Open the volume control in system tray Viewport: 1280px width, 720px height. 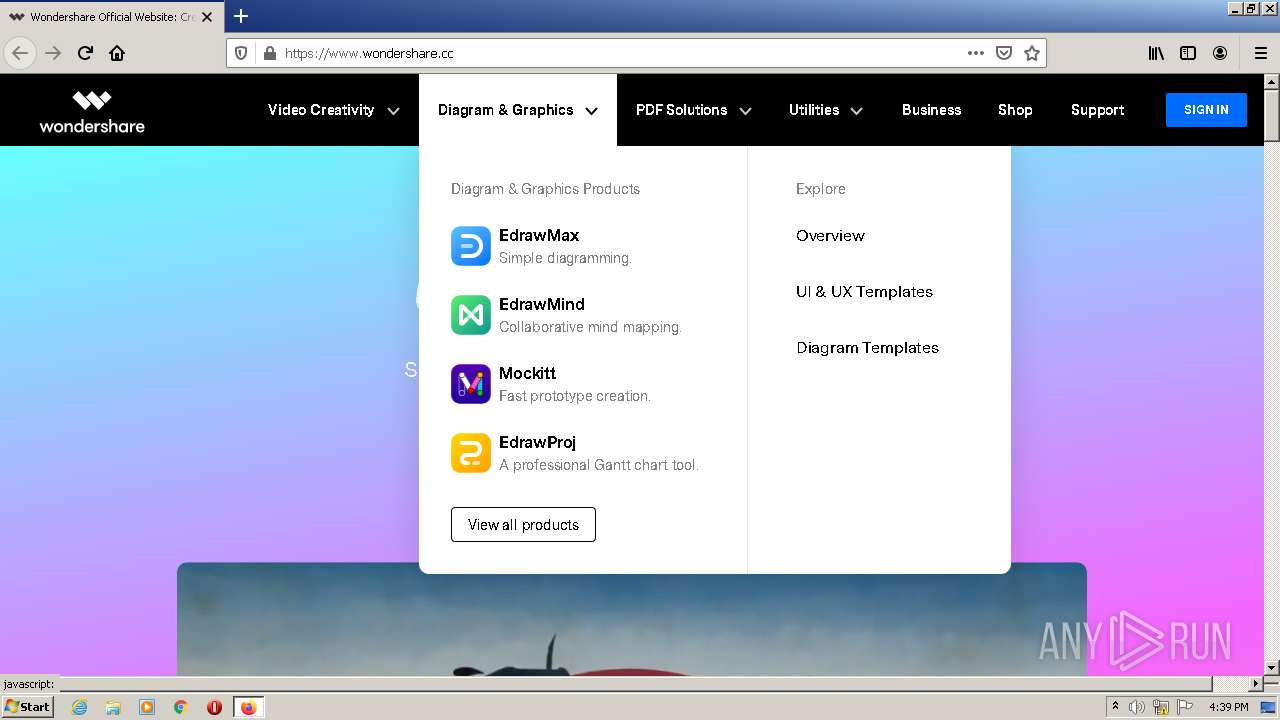[x=1137, y=707]
